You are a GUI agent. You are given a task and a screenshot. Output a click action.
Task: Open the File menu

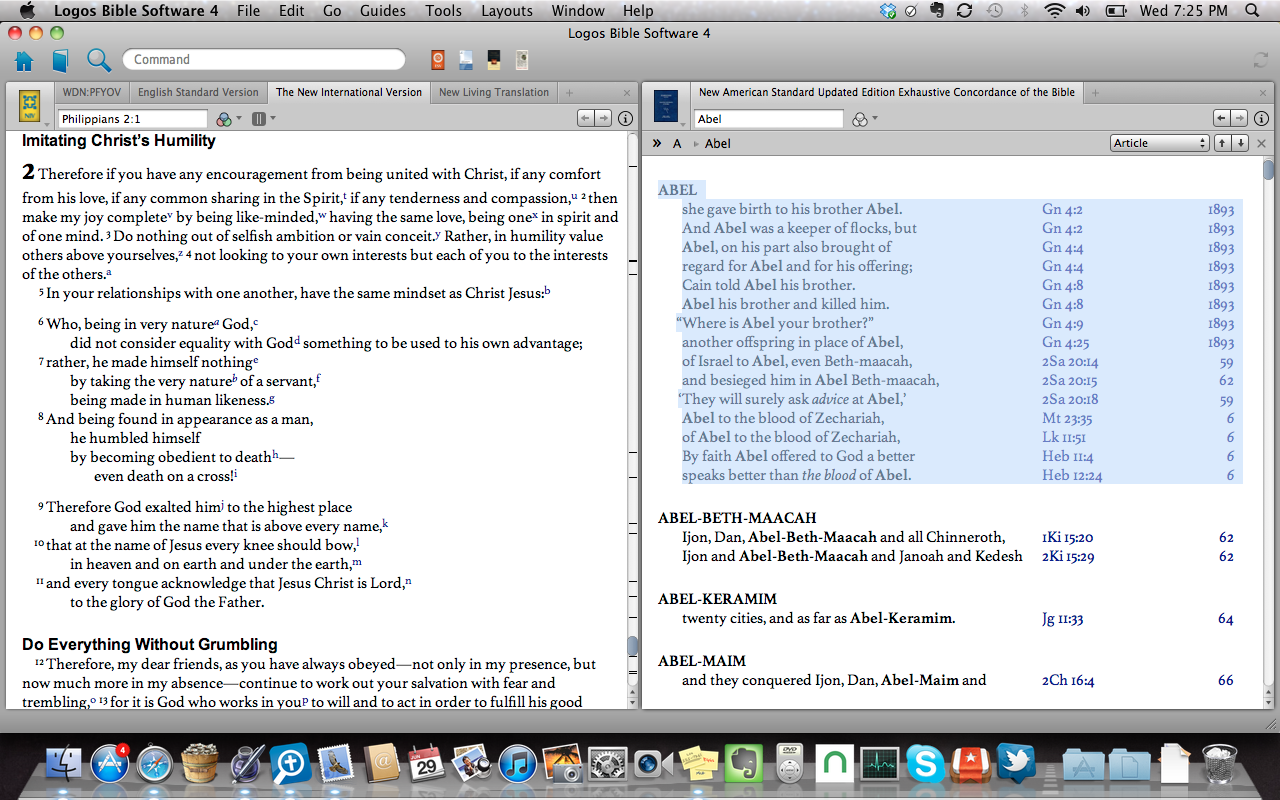point(248,11)
